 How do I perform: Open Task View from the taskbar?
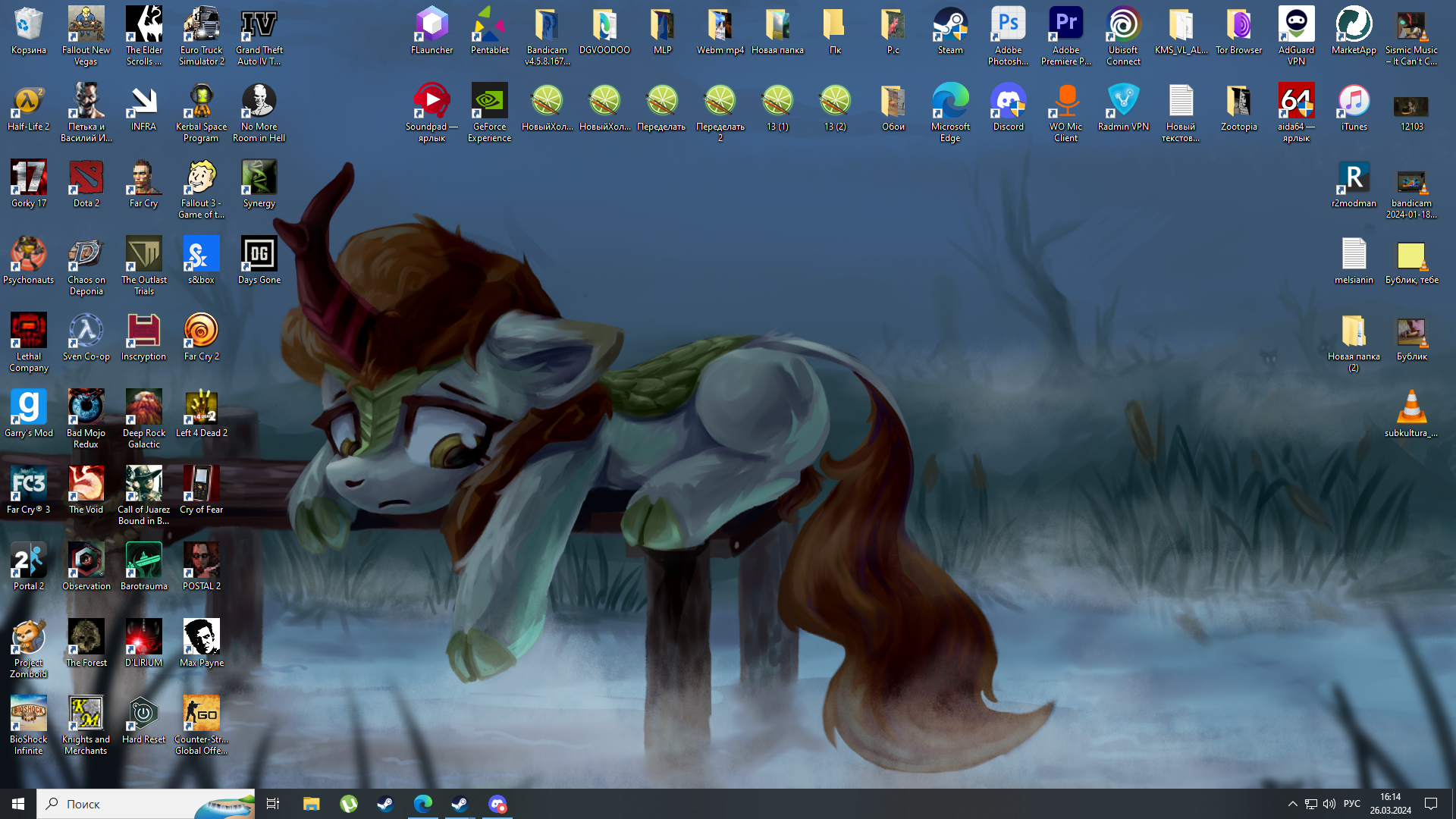[x=273, y=804]
